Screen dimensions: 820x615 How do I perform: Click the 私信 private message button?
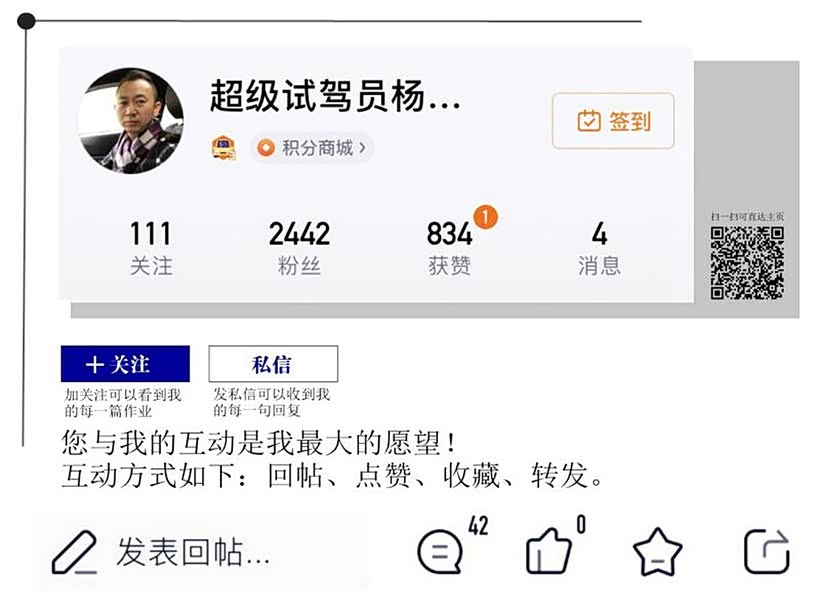point(273,364)
